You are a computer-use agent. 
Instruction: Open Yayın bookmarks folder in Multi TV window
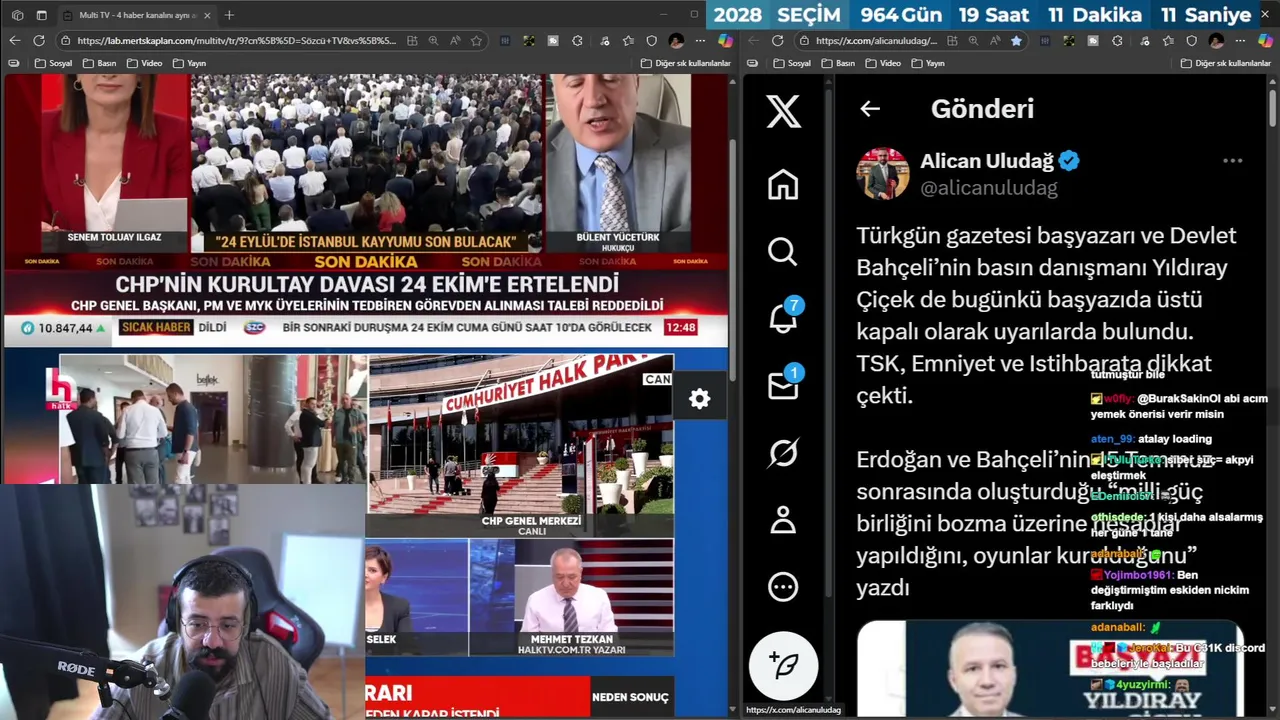[x=189, y=63]
